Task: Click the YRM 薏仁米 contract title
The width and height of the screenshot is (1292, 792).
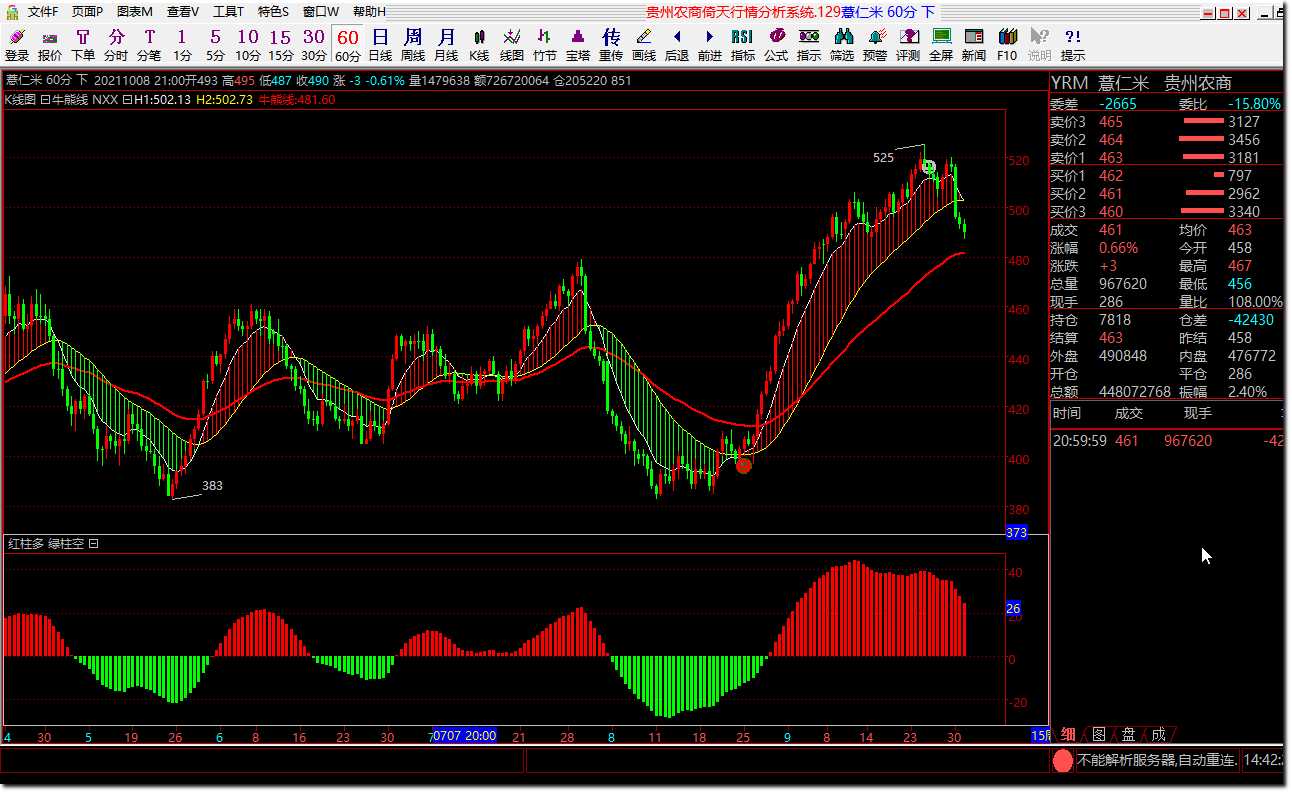Action: point(1141,83)
